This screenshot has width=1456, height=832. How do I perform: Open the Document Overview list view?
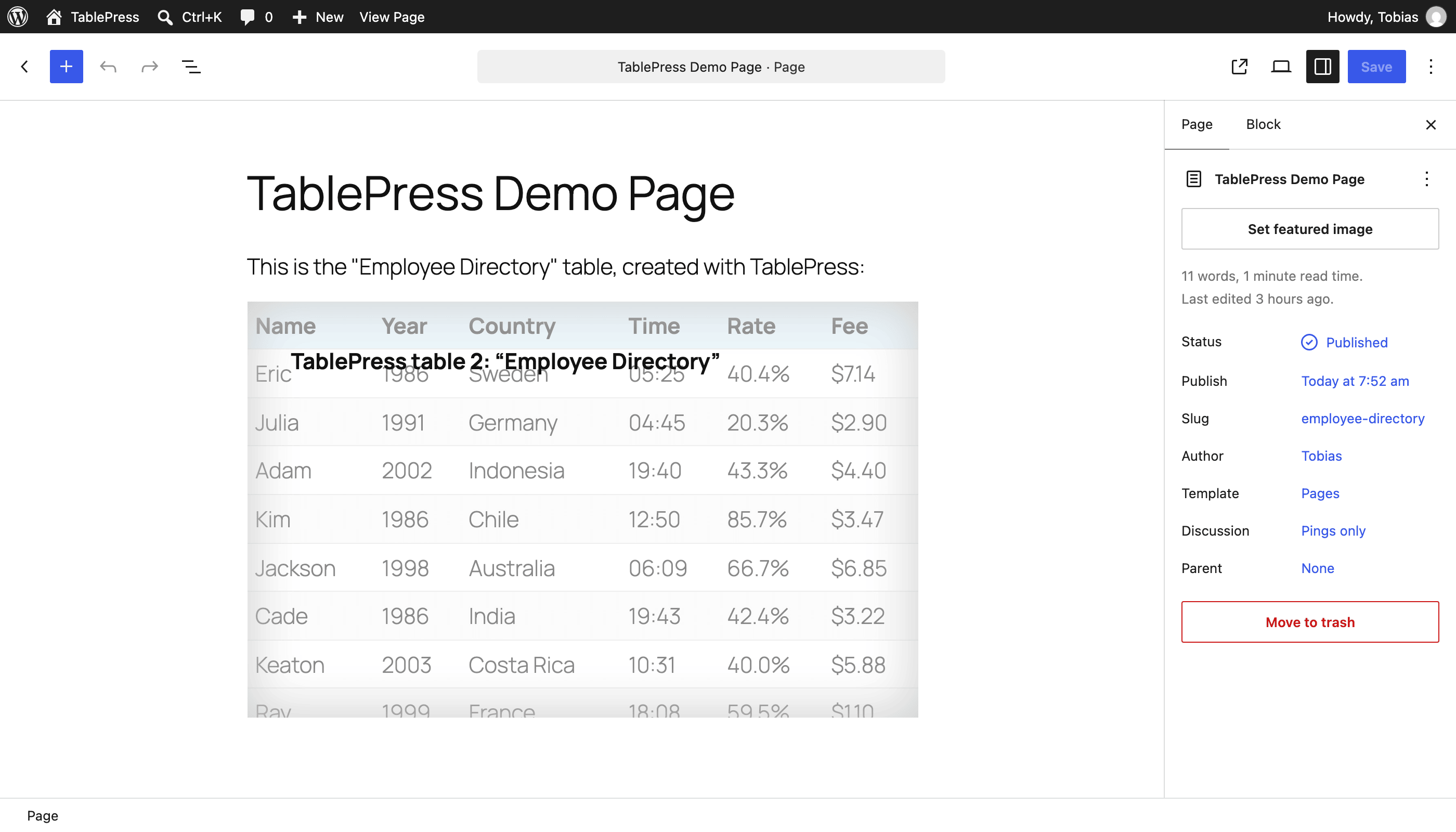pos(191,66)
